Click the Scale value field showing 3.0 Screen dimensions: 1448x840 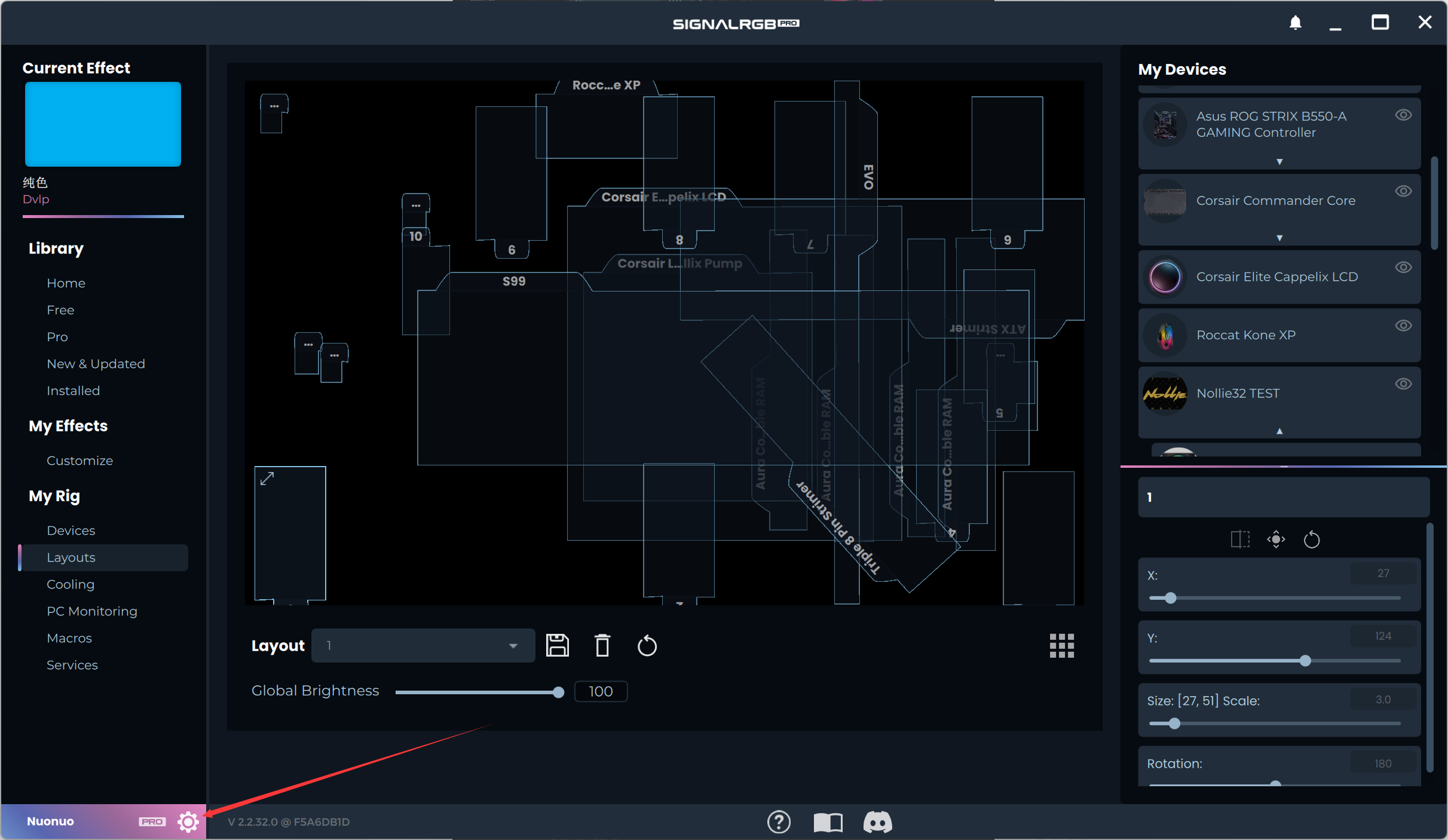coord(1383,699)
